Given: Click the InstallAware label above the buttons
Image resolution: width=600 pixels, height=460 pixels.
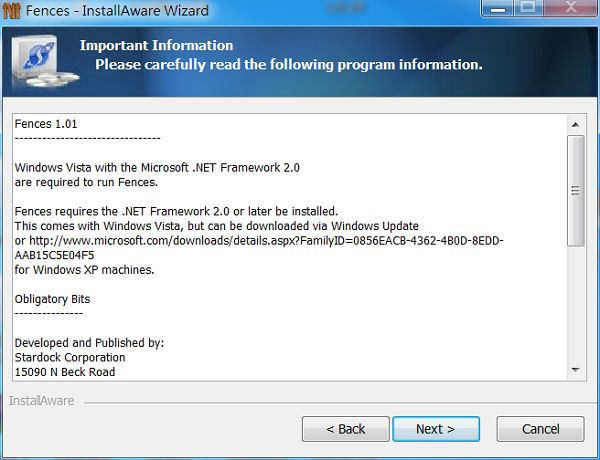Looking at the screenshot, I should click(x=41, y=401).
